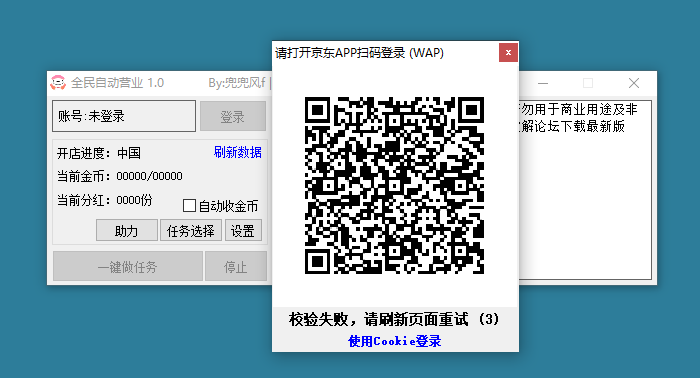Click the log line ending 商业用途及非
Image resolution: width=700 pixels, height=378 pixels.
[x=578, y=109]
